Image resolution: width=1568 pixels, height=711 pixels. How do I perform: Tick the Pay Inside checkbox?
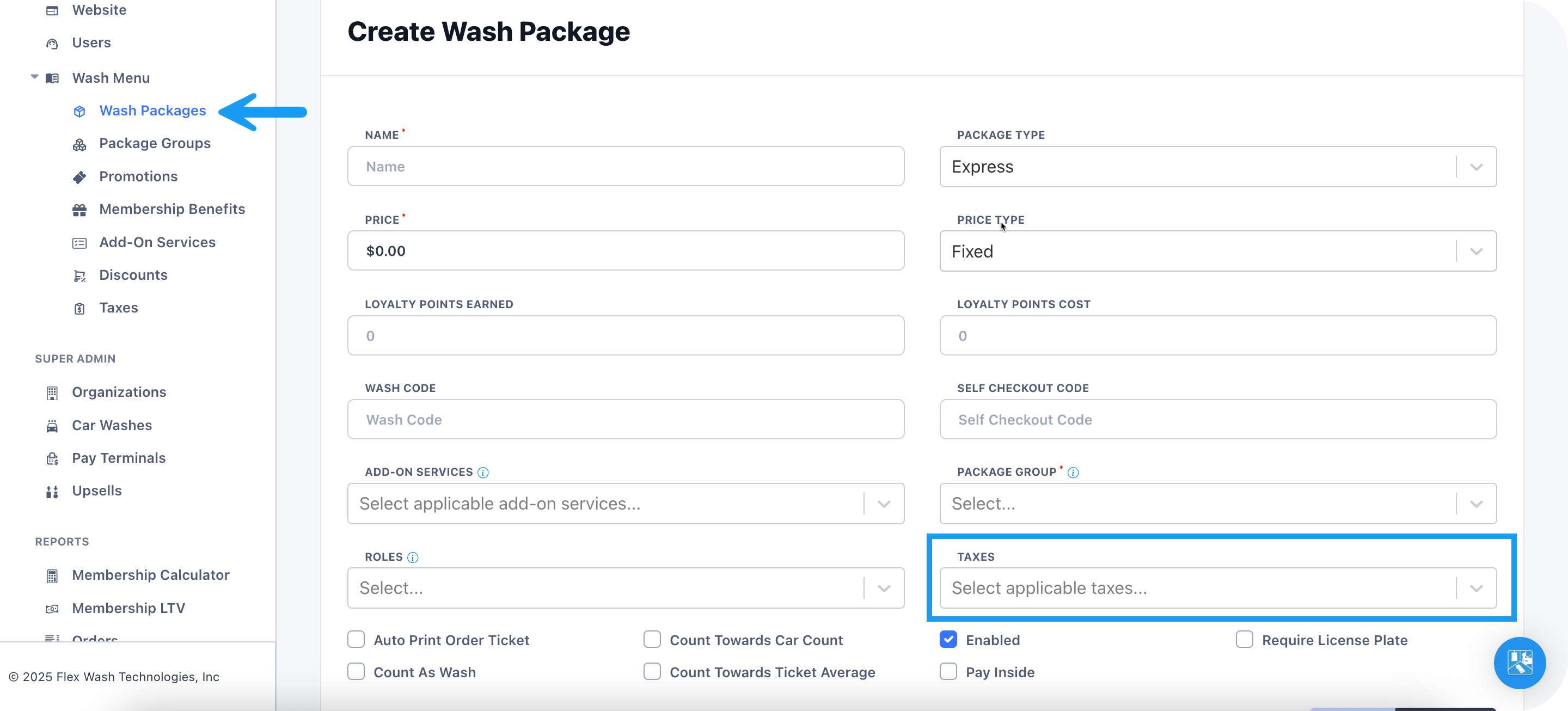coord(948,671)
